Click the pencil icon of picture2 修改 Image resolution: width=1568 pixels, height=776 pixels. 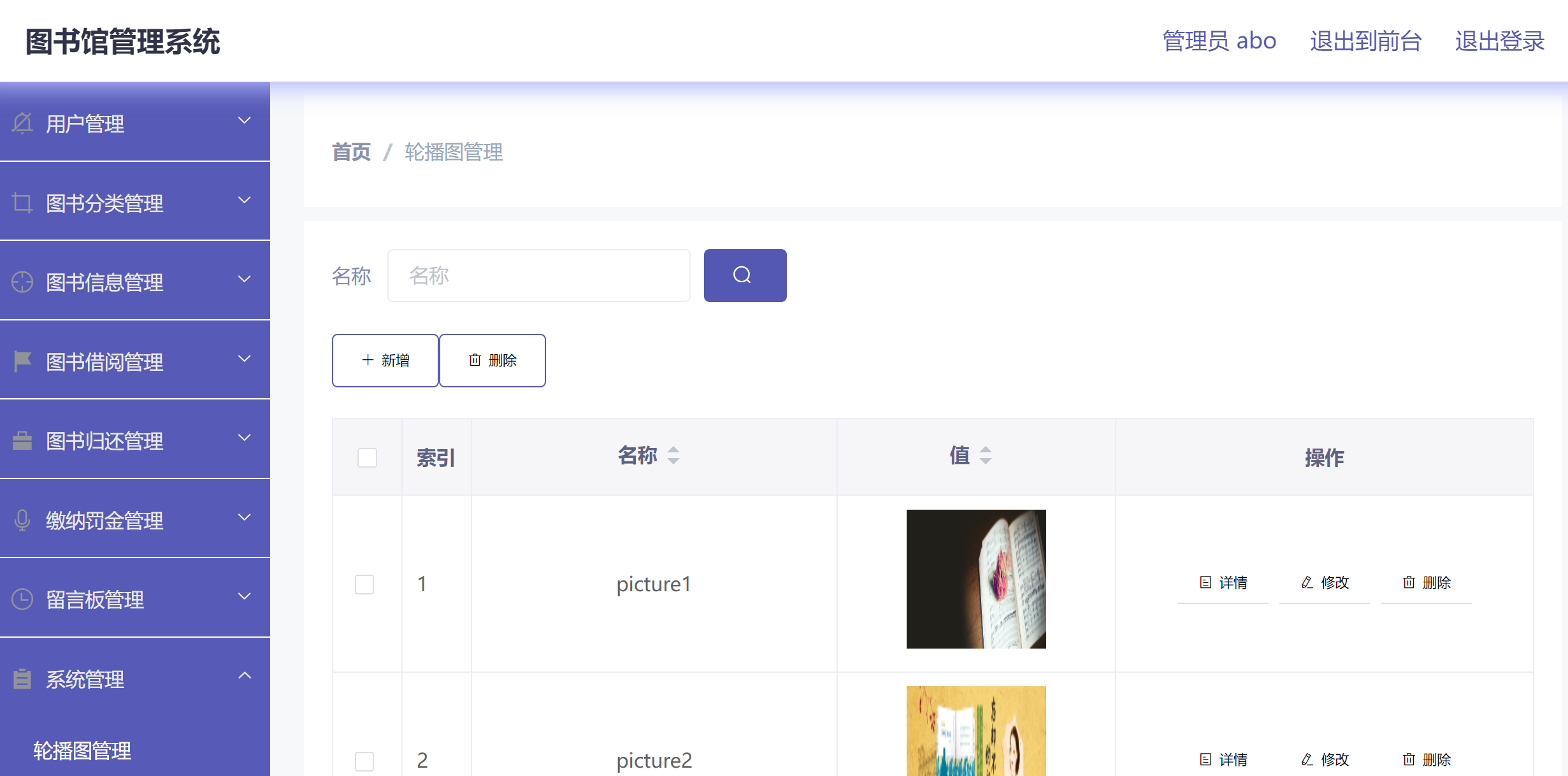[x=1307, y=759]
